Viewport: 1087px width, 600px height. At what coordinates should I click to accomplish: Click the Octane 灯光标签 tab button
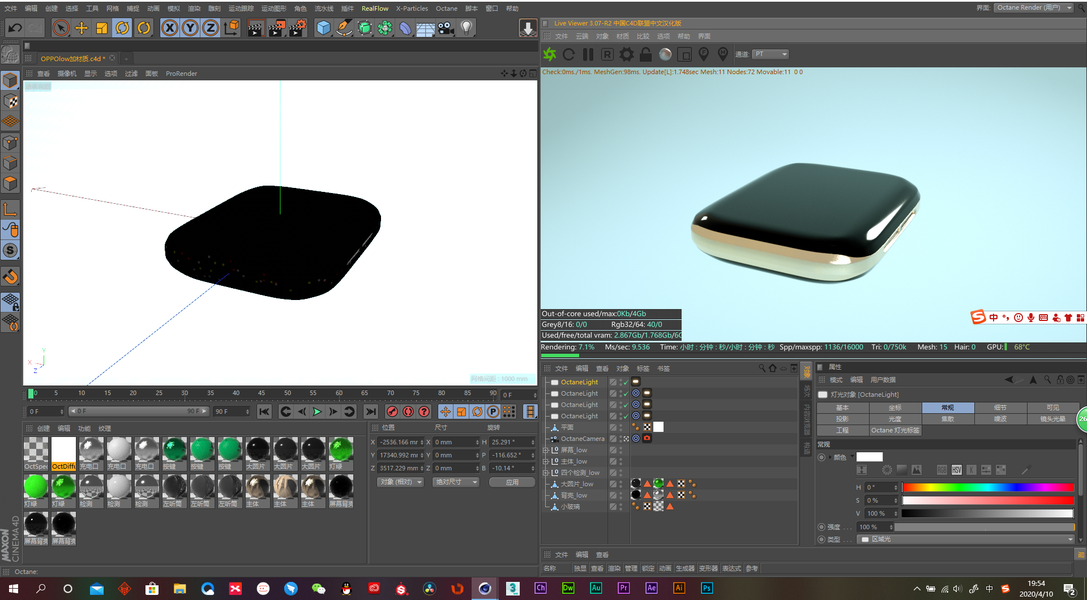click(x=895, y=430)
